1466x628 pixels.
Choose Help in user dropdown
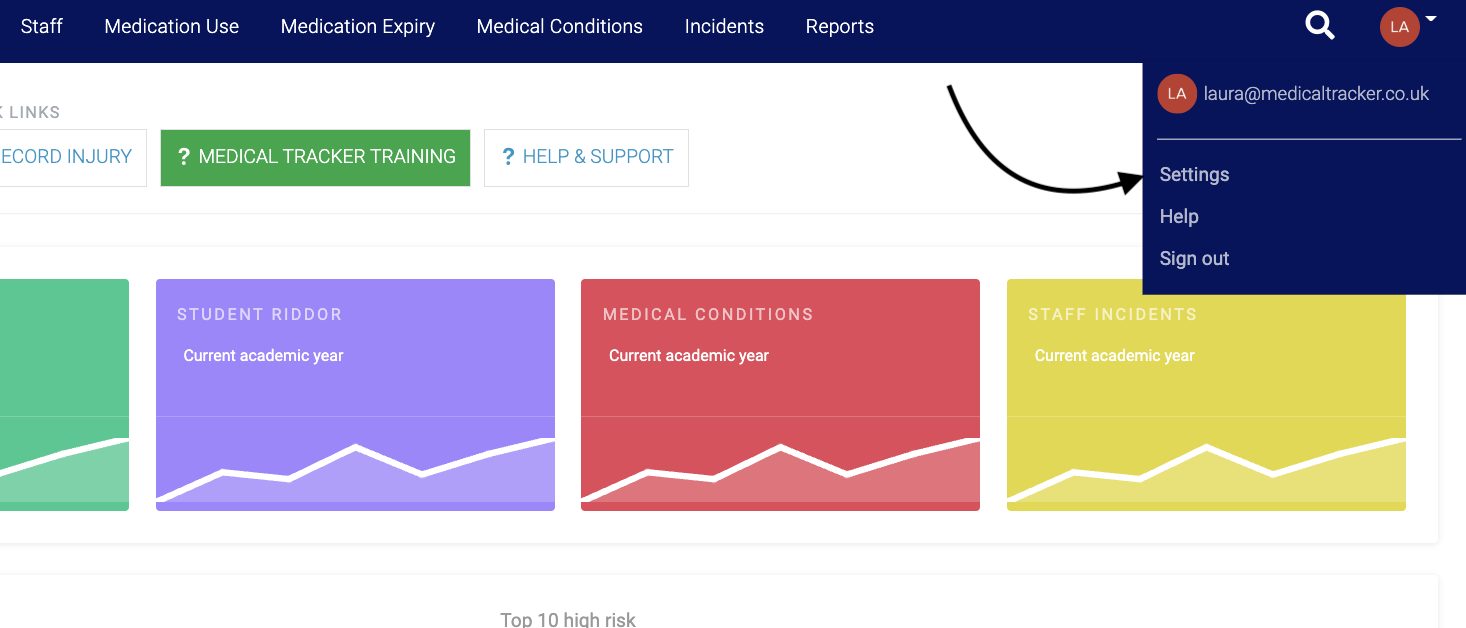pyautogui.click(x=1179, y=216)
